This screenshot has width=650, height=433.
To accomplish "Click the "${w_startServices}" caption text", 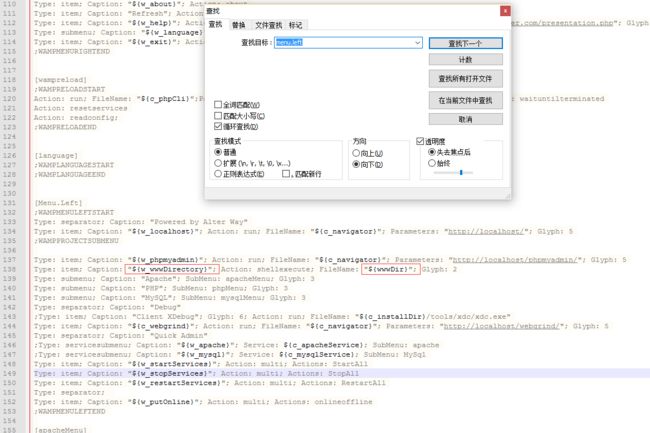I will click(172, 364).
